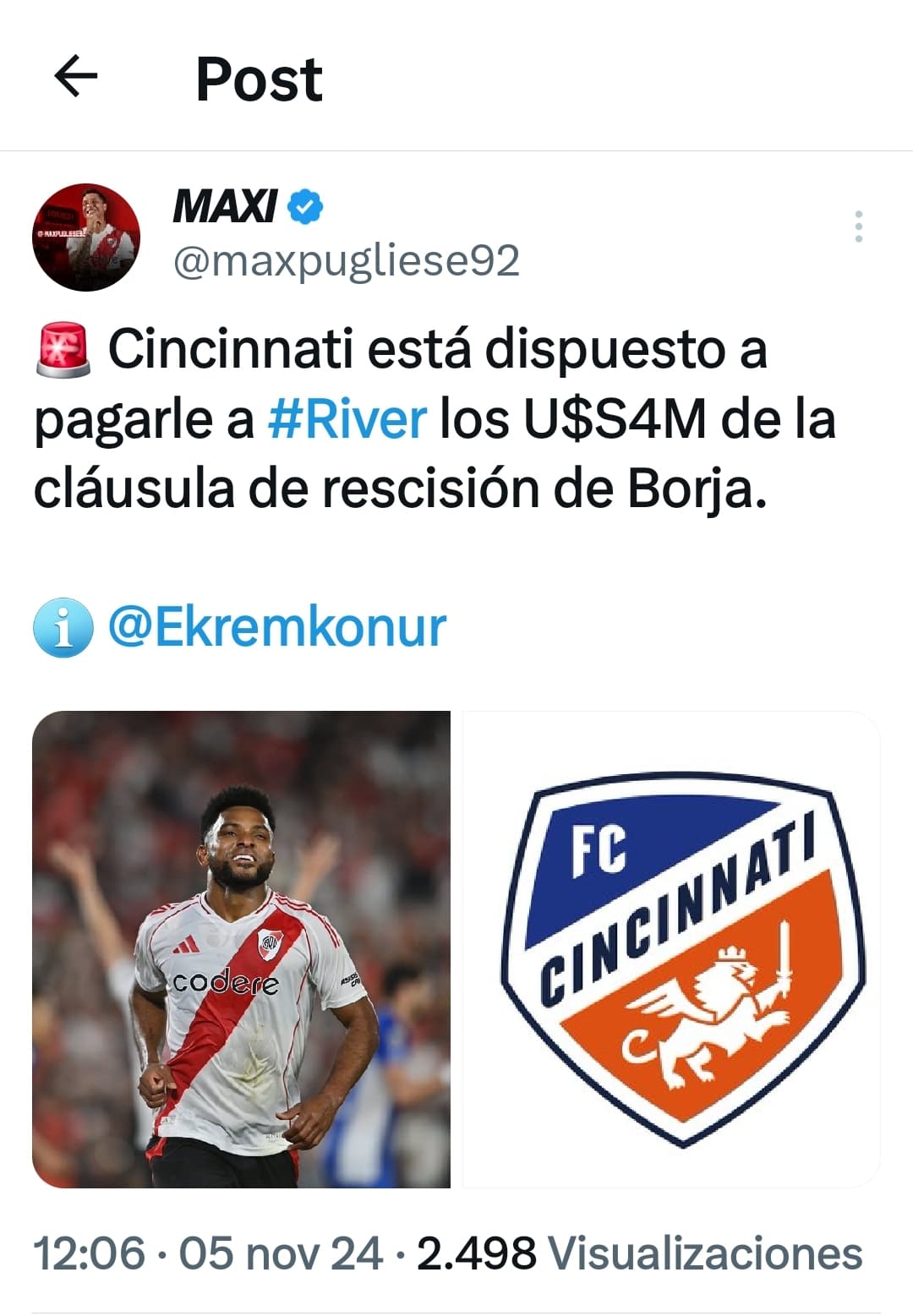This screenshot has height=1316, width=913.
Task: Tap the Cincinnati tweet body text
Action: click(435, 419)
